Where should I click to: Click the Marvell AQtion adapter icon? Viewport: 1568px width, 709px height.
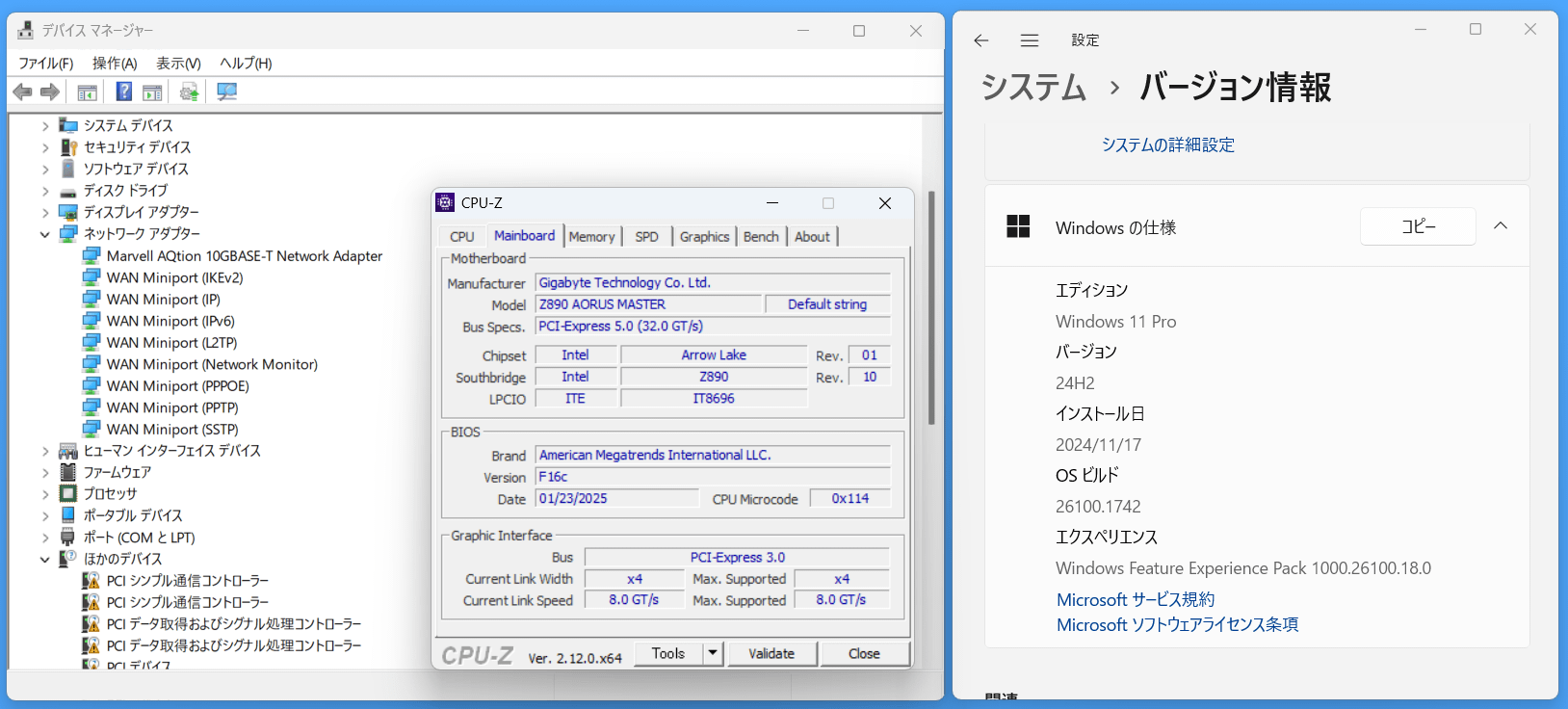point(91,255)
